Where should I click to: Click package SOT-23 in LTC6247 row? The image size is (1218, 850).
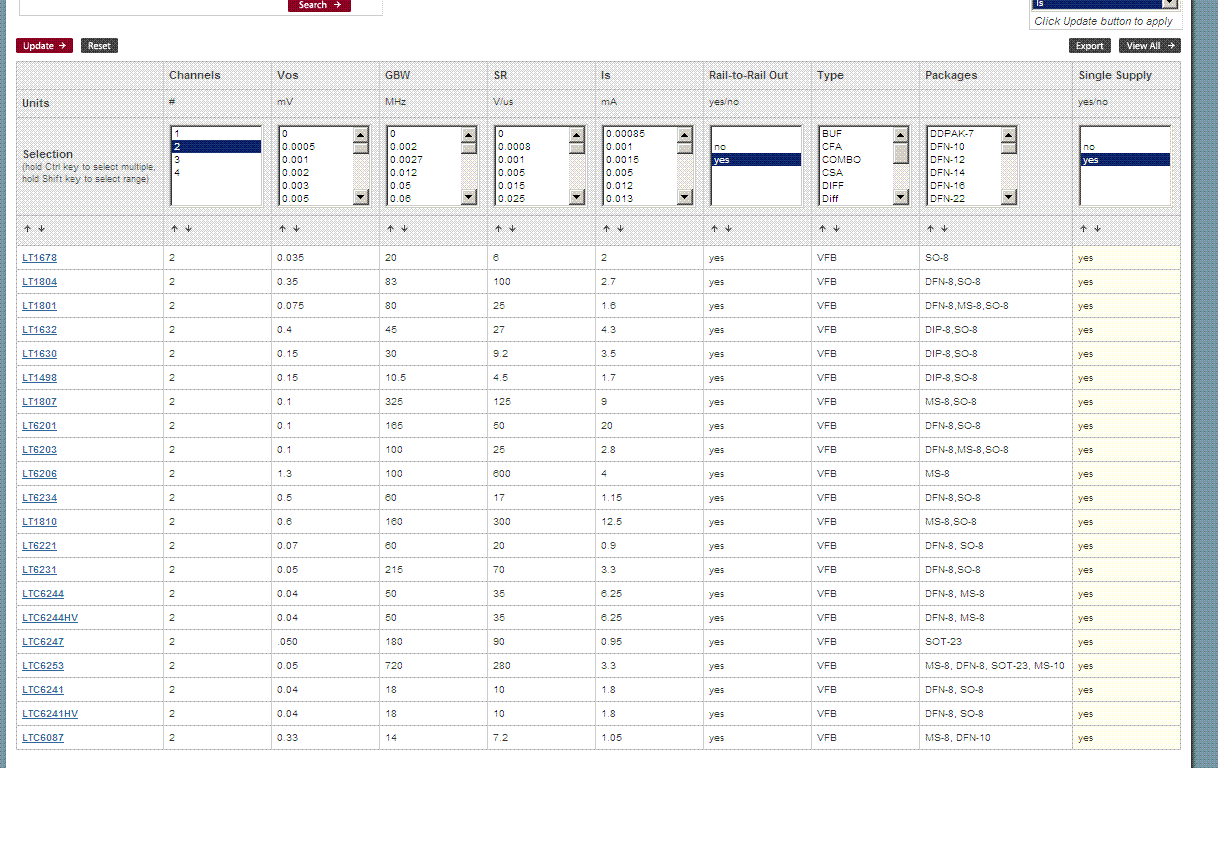click(943, 642)
